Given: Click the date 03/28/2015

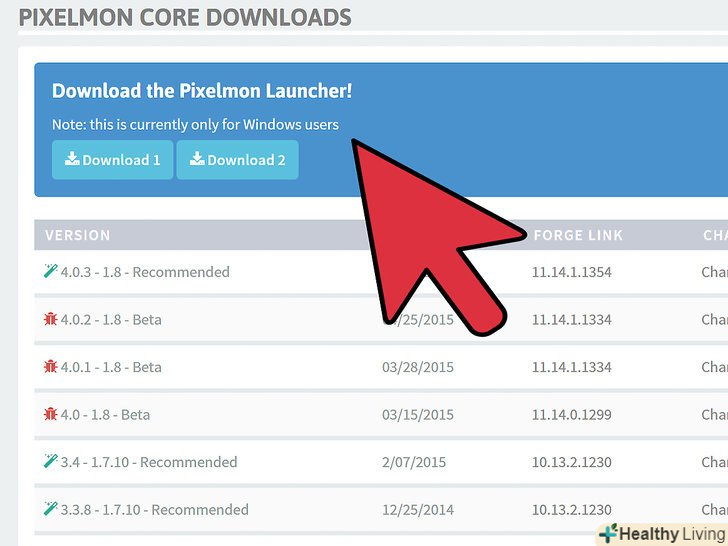Looking at the screenshot, I should click(418, 367).
